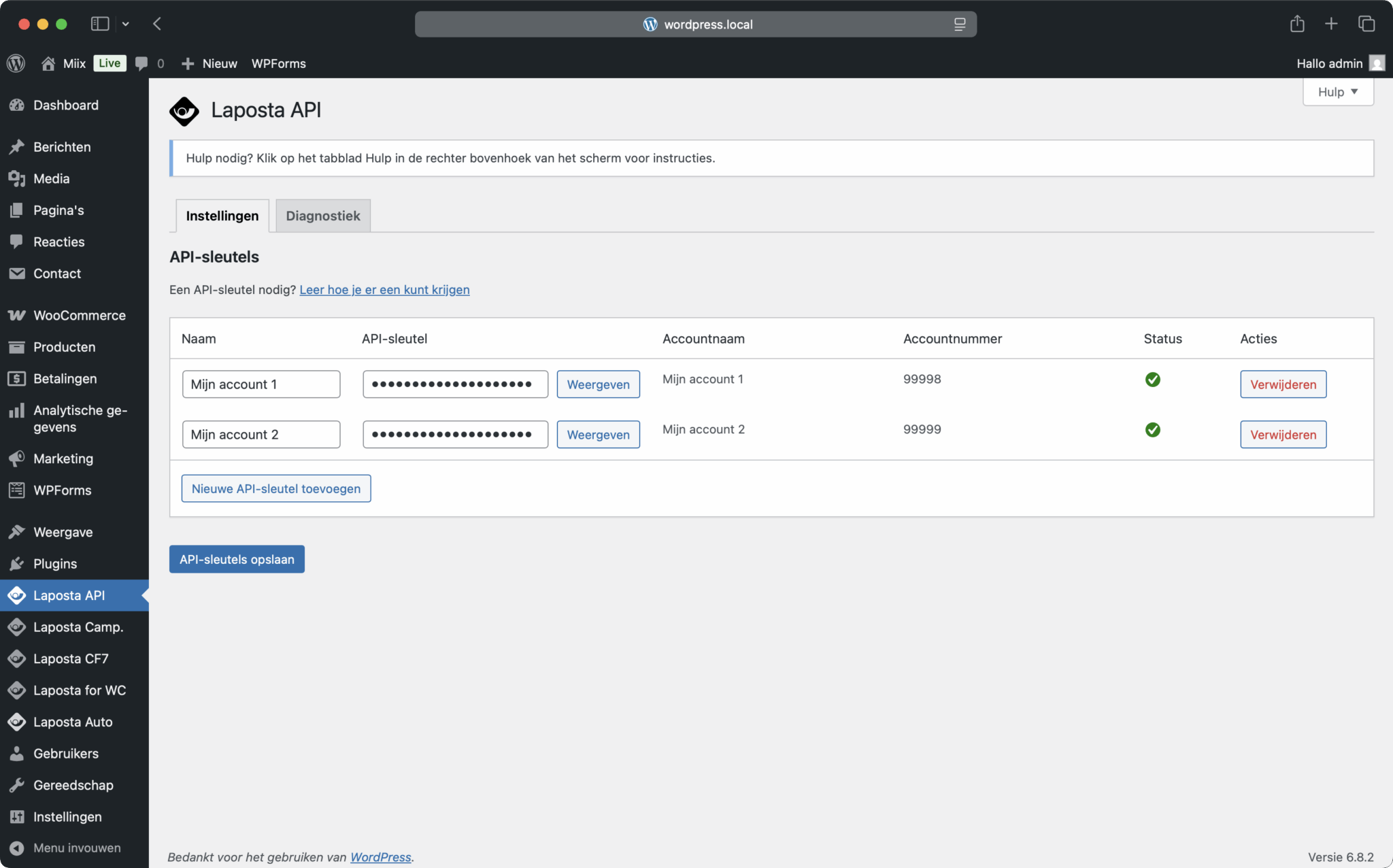Open the 'Leer hoe je er een kunt krijgen' link
This screenshot has width=1393, height=868.
pyautogui.click(x=384, y=290)
